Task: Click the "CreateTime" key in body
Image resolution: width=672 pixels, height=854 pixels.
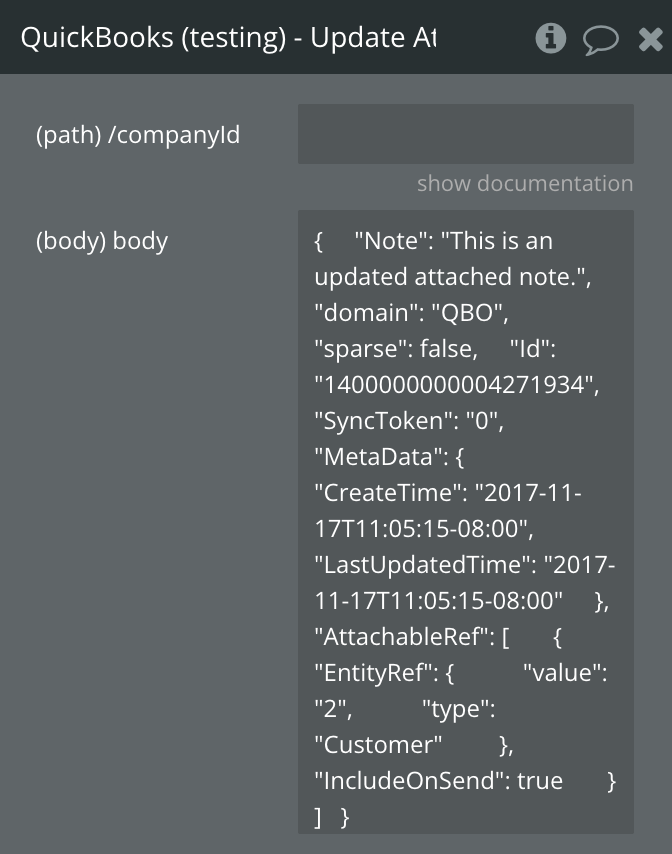Action: pyautogui.click(x=388, y=493)
